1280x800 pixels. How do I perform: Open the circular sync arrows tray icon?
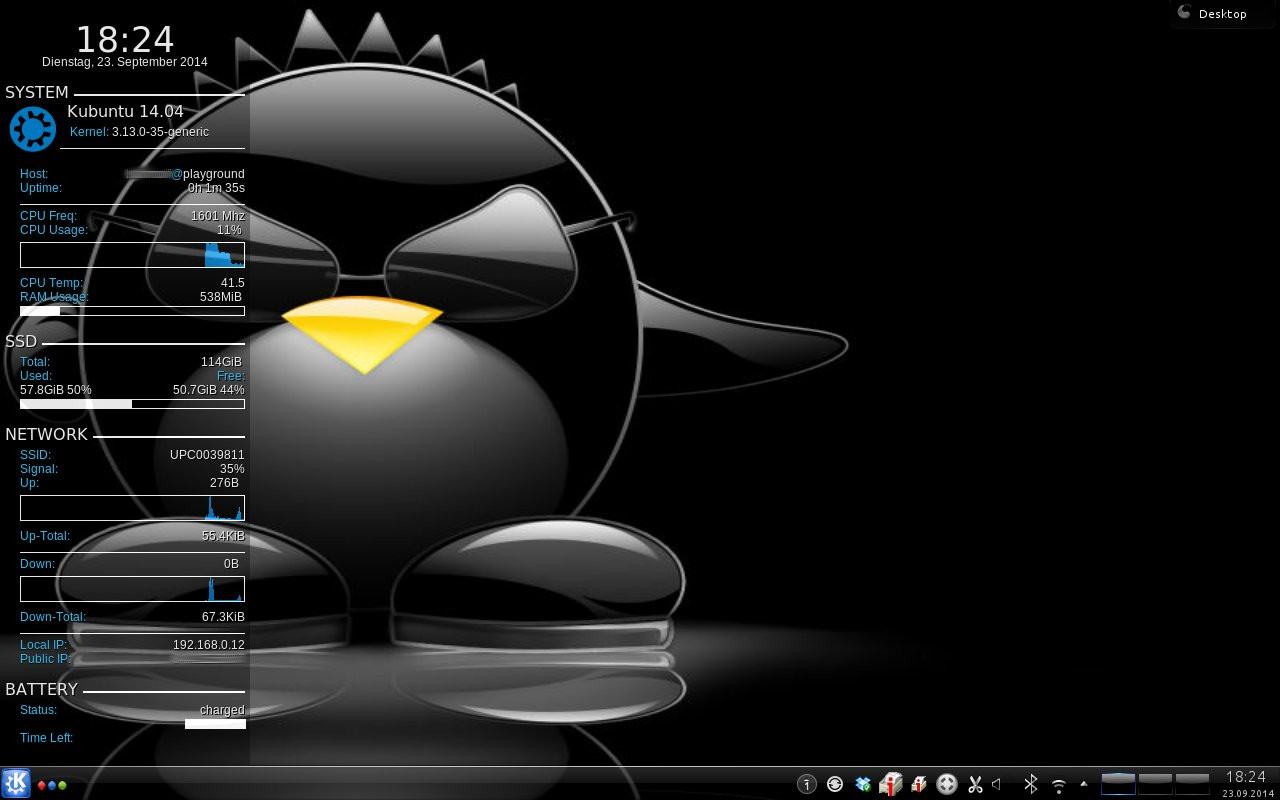(x=835, y=785)
